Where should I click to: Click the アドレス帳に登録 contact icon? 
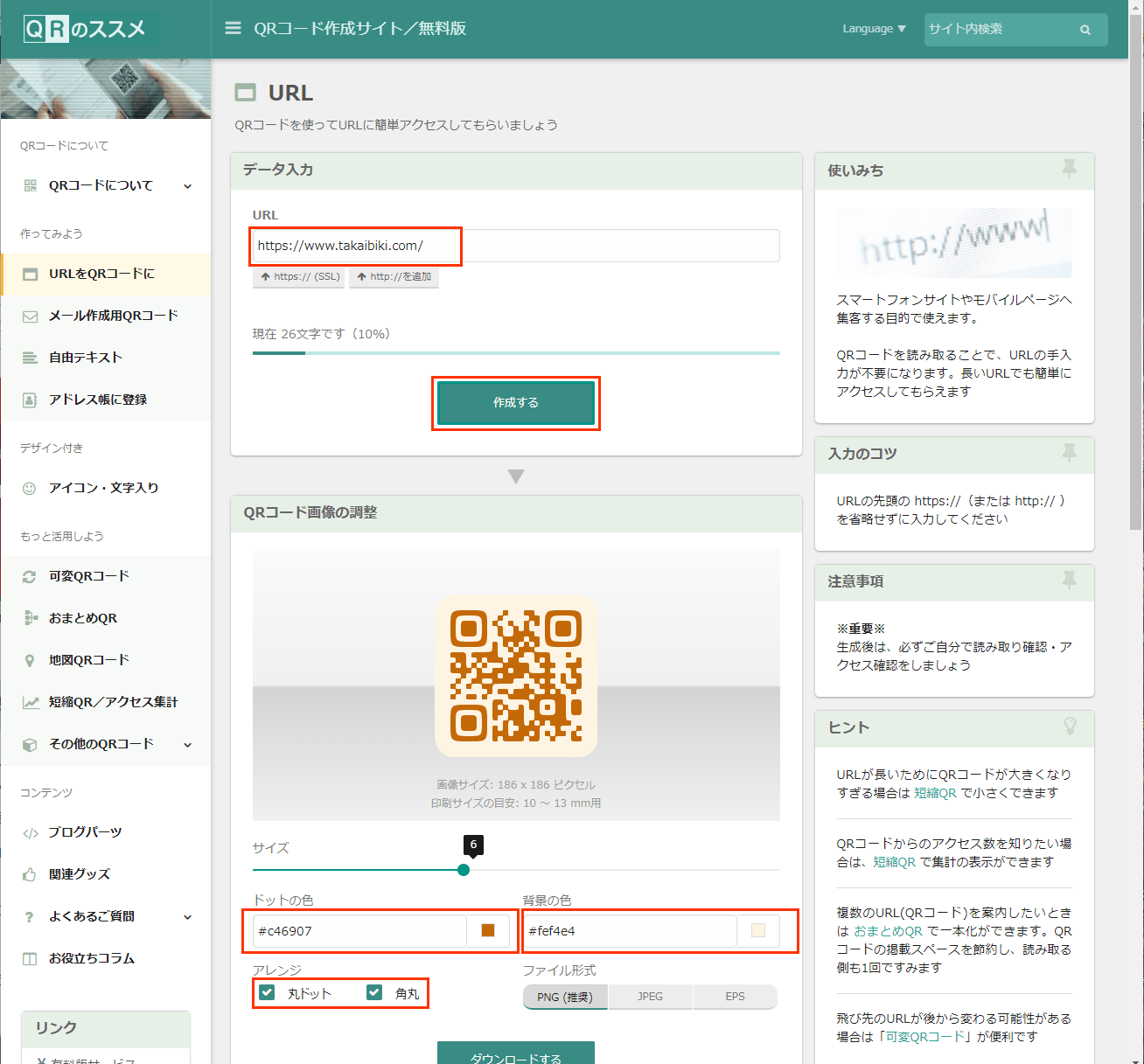click(x=30, y=400)
